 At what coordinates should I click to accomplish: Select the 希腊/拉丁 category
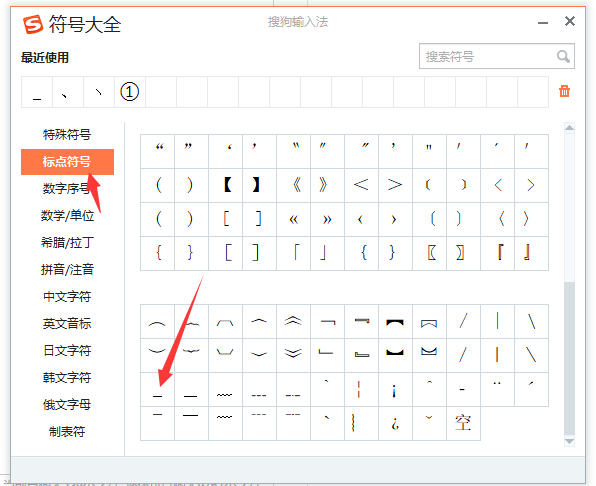[67, 242]
